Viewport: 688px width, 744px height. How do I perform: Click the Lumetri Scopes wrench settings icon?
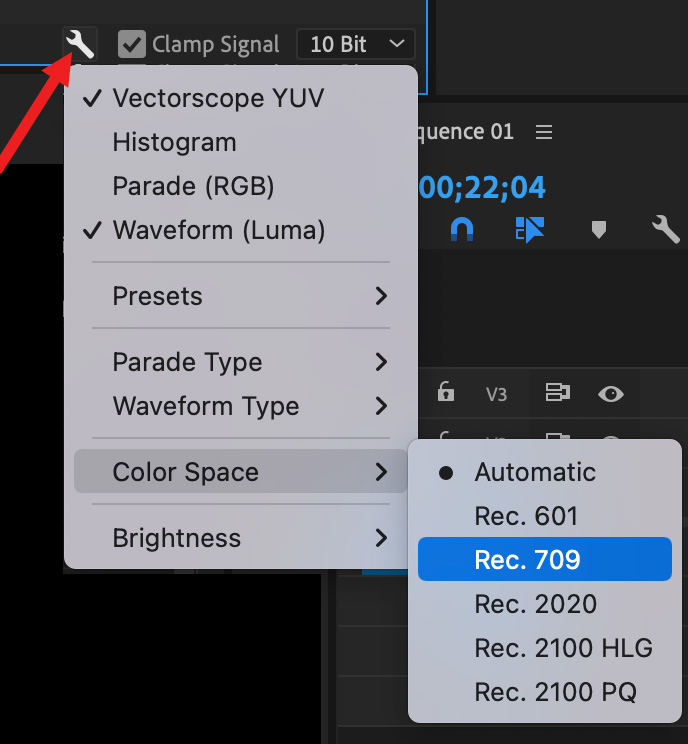pos(80,44)
